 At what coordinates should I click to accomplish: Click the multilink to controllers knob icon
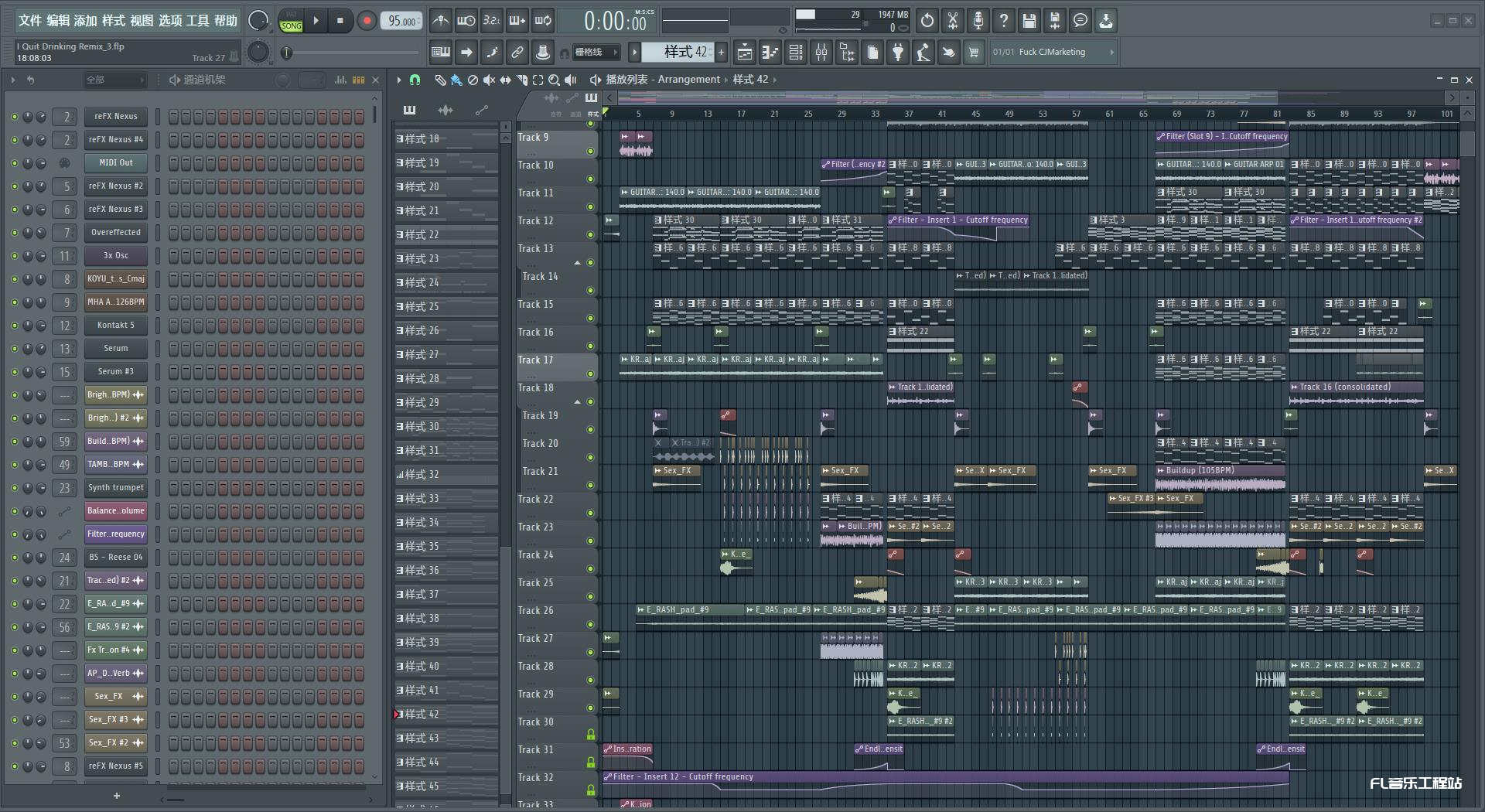point(543,53)
